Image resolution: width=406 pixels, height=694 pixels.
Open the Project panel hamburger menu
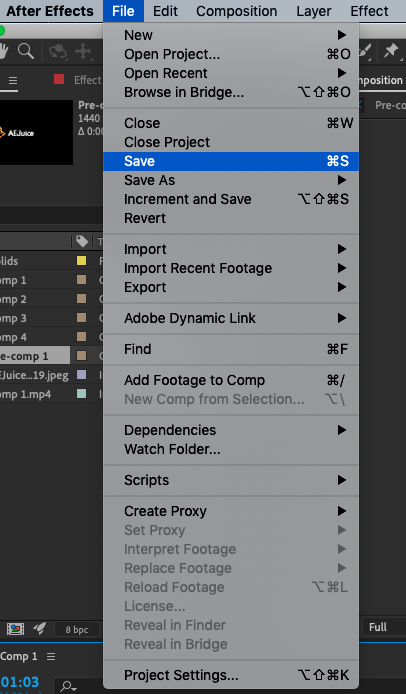pos(13,81)
